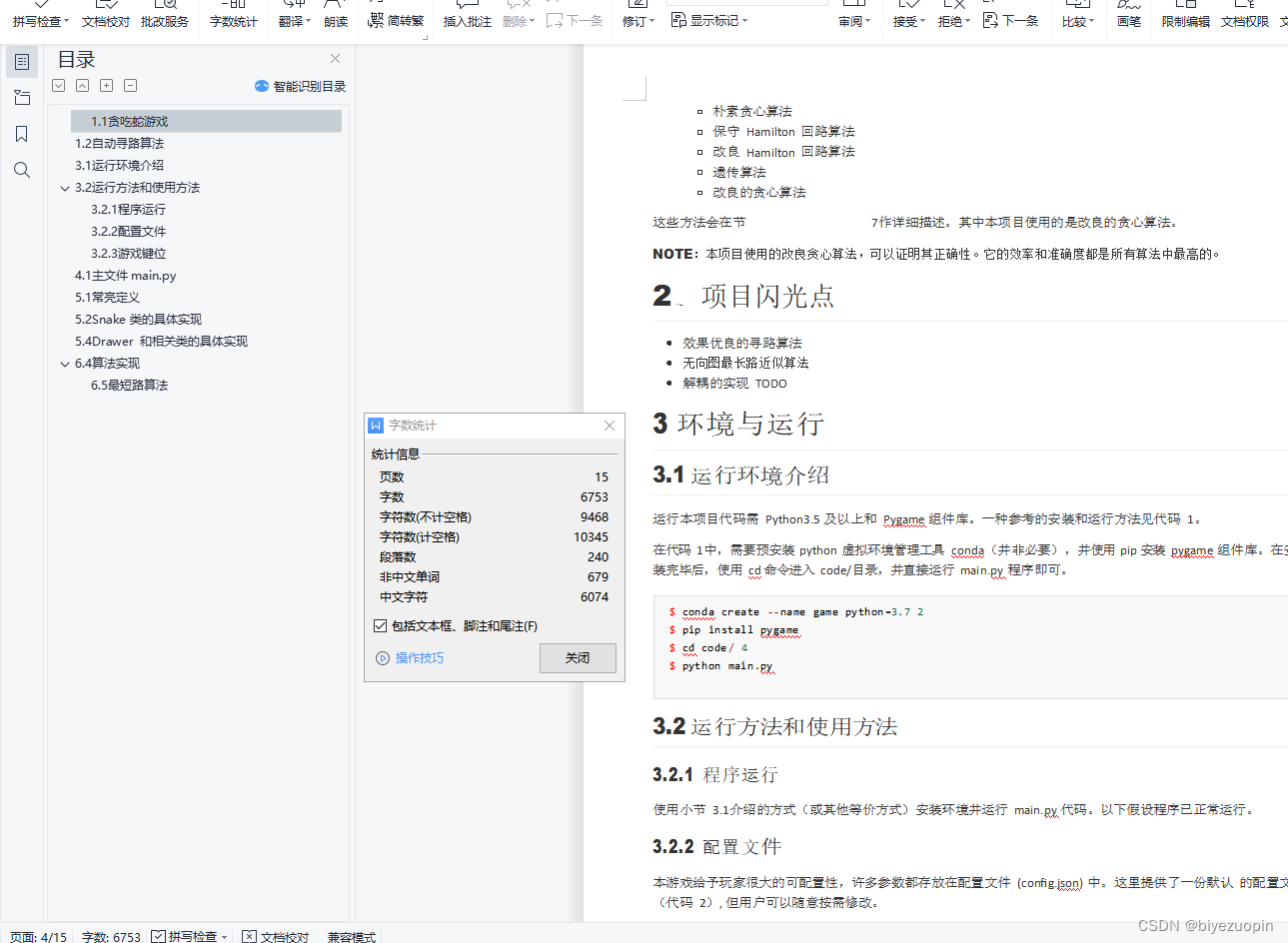The height and width of the screenshot is (943, 1288).
Task: Click the minus demote-level icon in 目录 panel
Action: coord(131,86)
